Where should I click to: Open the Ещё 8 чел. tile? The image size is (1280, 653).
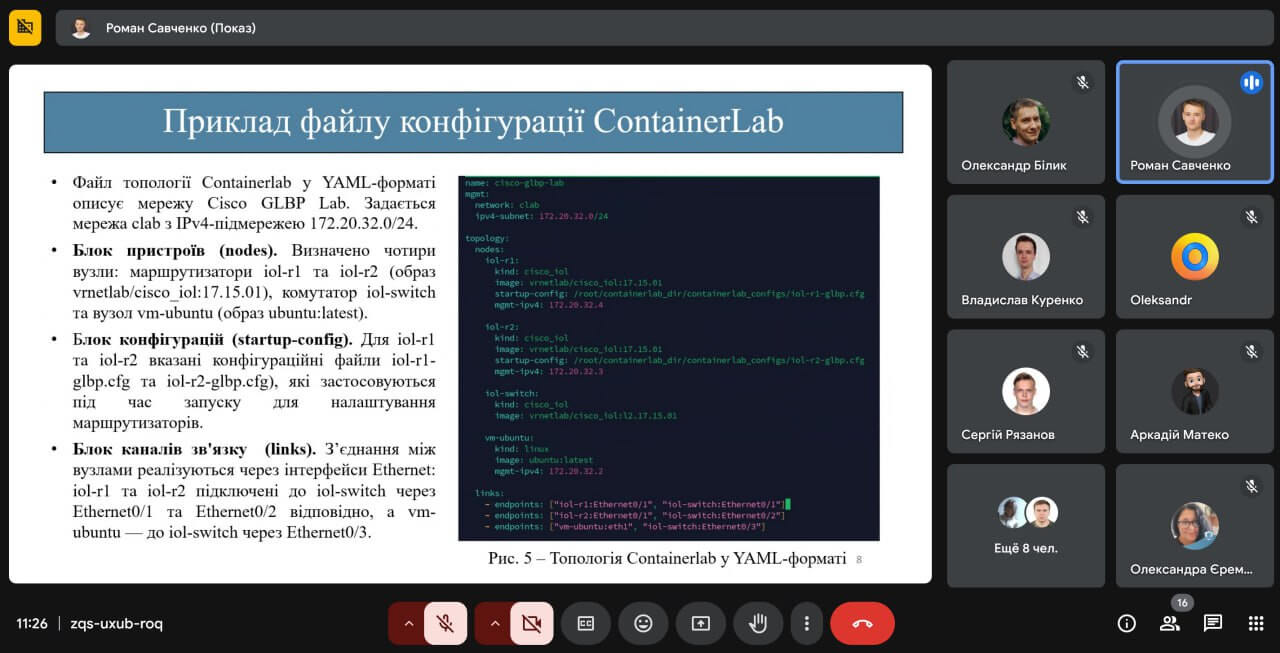click(x=1026, y=525)
